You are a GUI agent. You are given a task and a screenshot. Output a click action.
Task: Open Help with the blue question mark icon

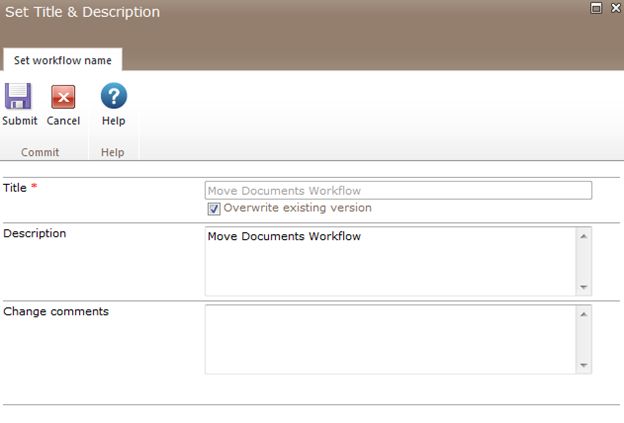[114, 96]
